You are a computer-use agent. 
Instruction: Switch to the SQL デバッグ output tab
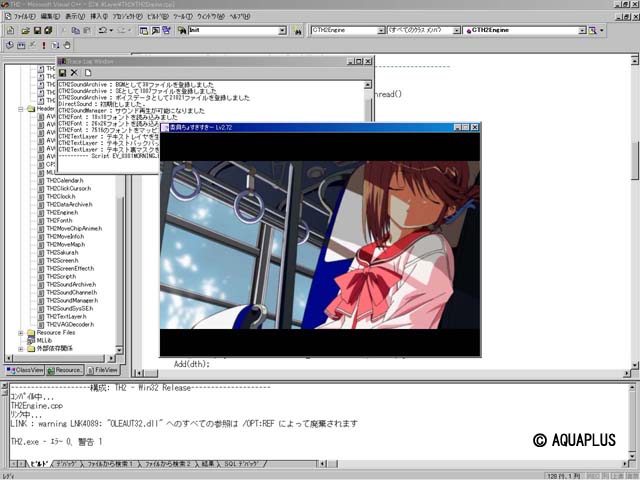tap(242, 464)
